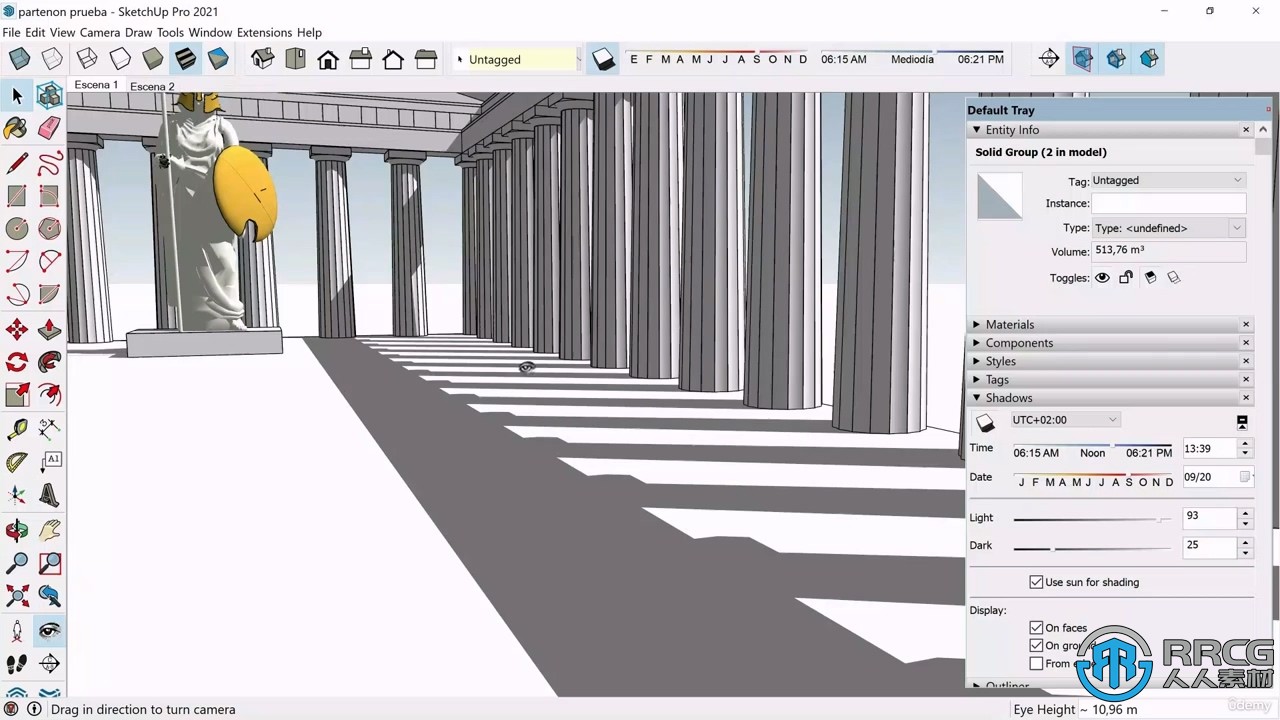Switch to X-ray face style
Viewport: 1280px width, 720px height.
coord(19,59)
